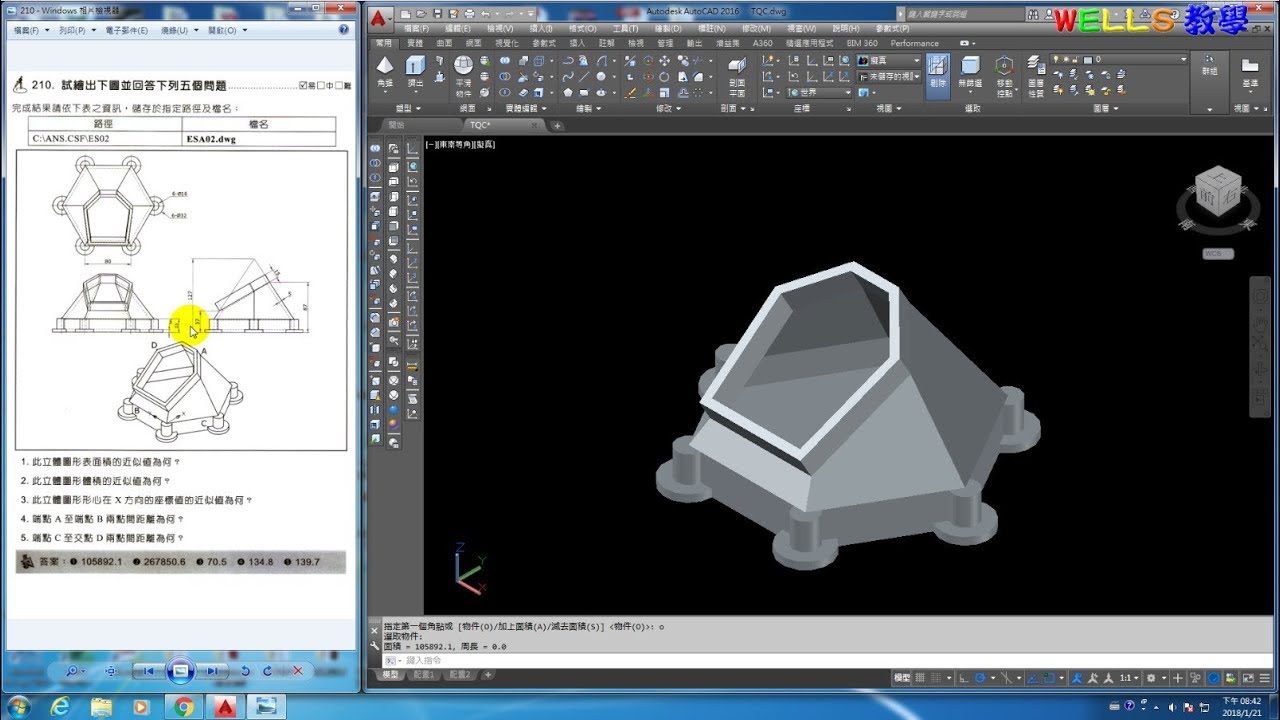Expand the 修改 (Modify) panel

coord(668,108)
